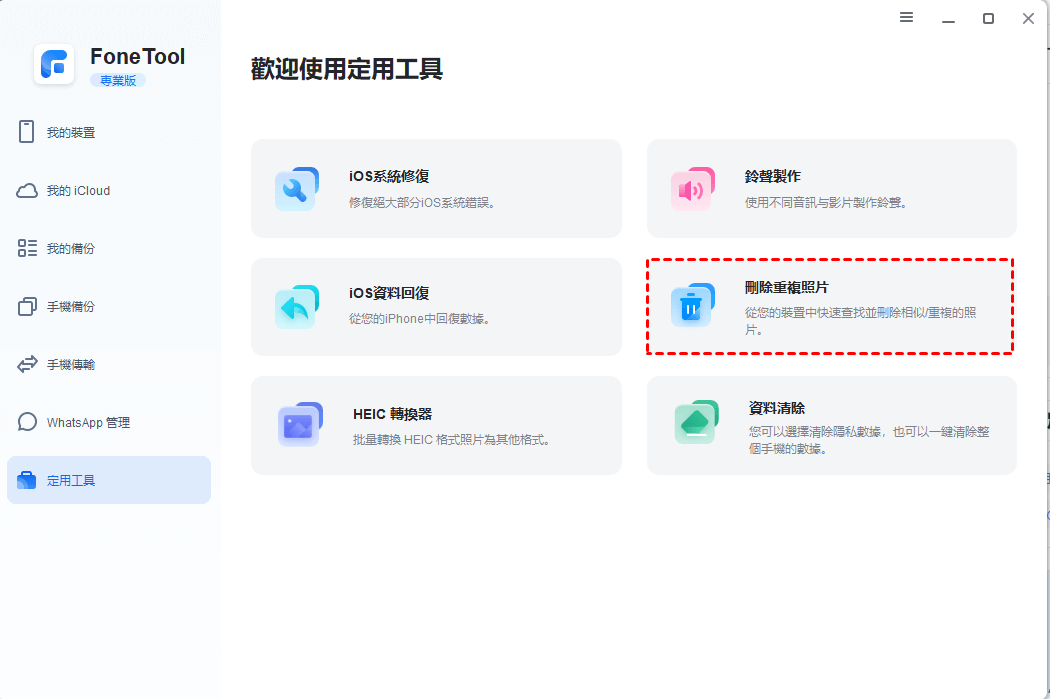The height and width of the screenshot is (699, 1050).
Task: Go to 手機備份 in the sidebar
Action: (x=71, y=307)
